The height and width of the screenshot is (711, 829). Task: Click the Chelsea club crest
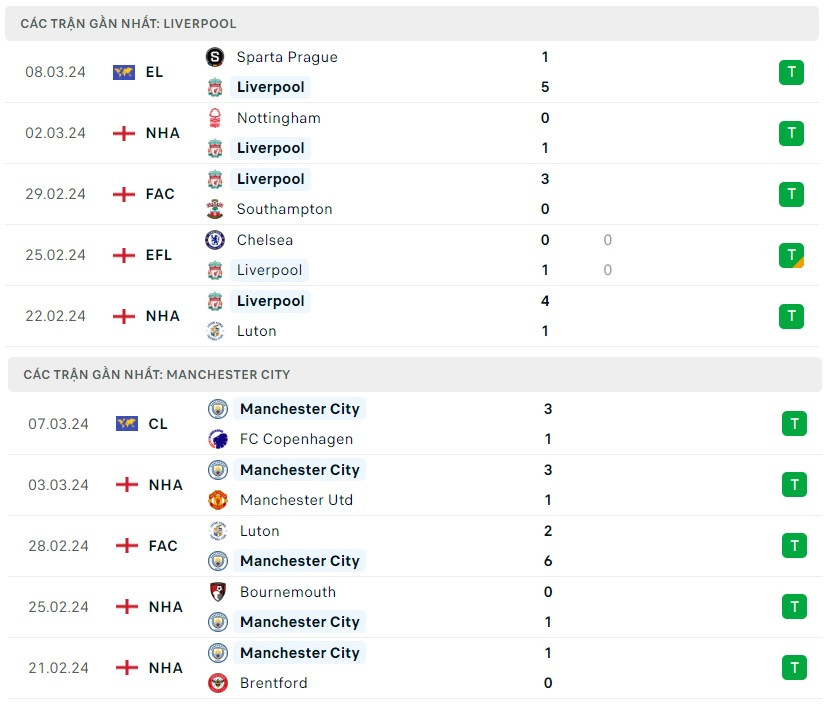click(x=215, y=240)
